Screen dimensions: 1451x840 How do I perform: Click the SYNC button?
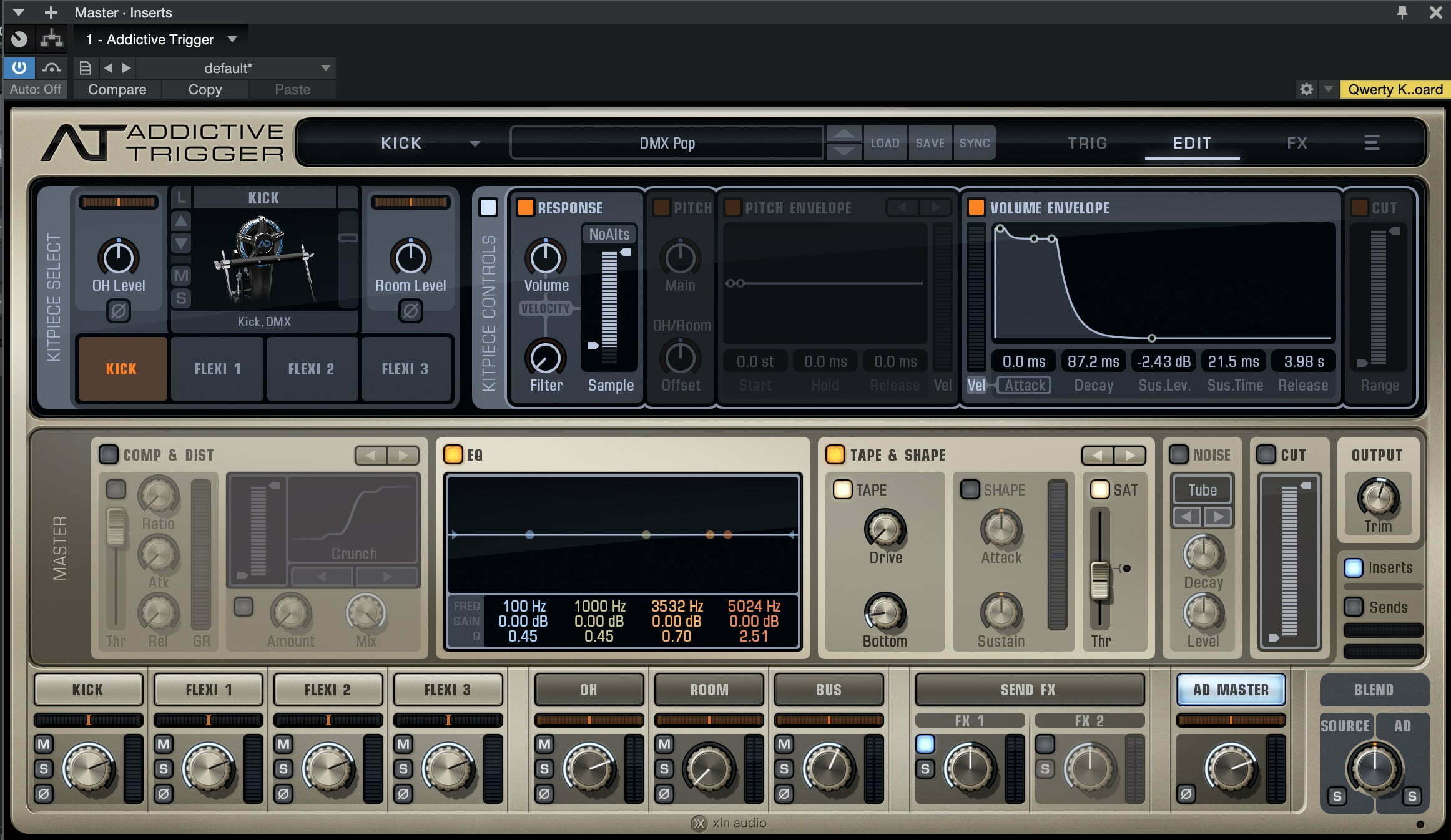(974, 143)
